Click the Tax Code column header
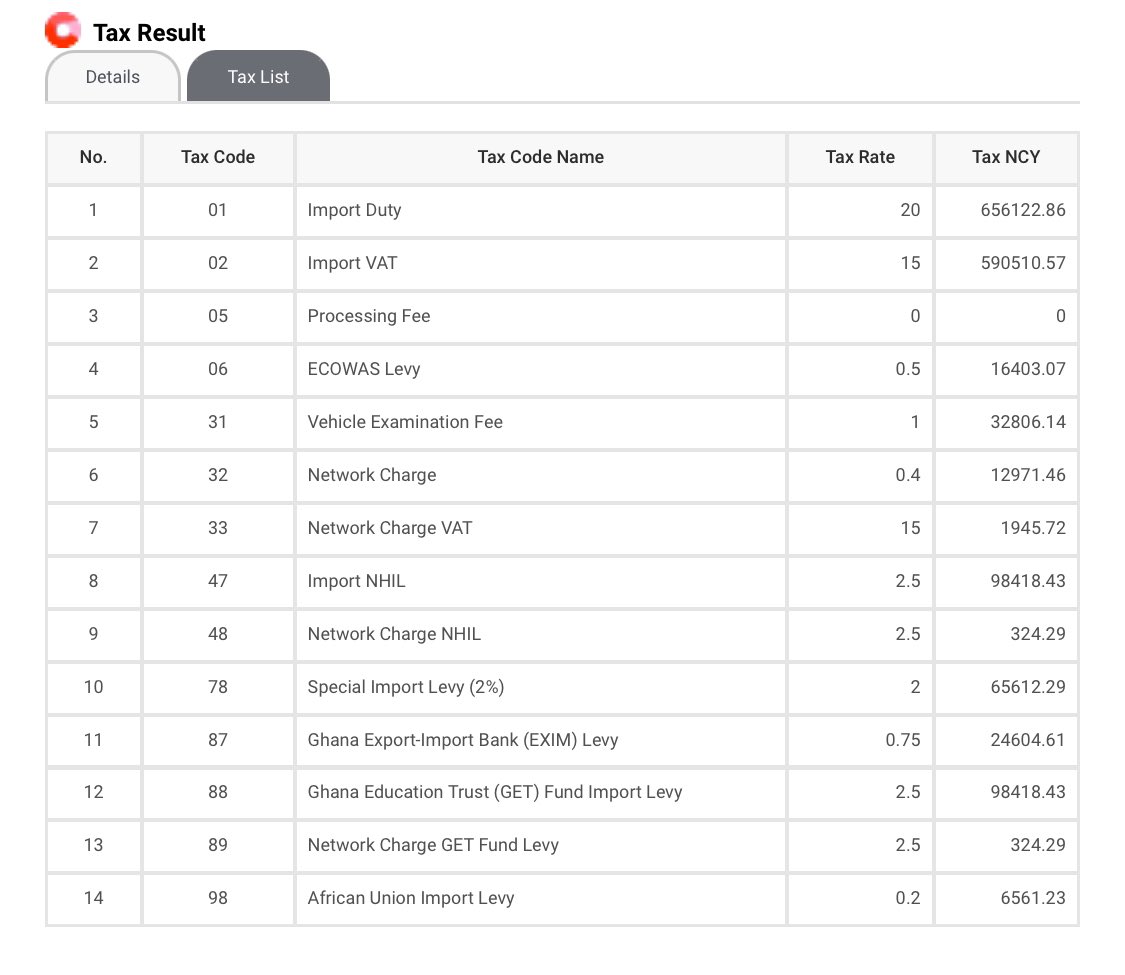1125x975 pixels. (x=218, y=157)
